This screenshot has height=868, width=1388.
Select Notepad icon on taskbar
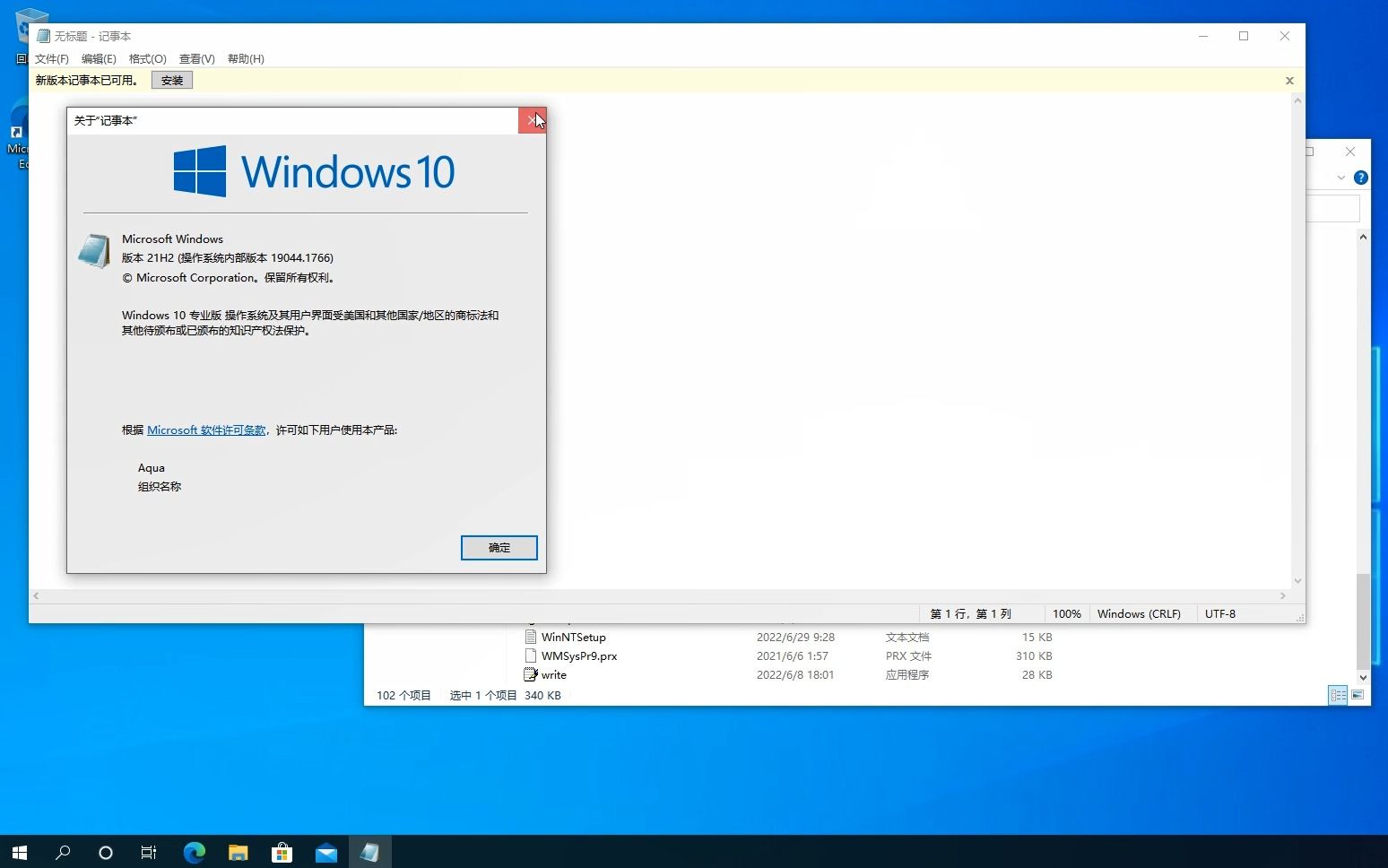369,853
